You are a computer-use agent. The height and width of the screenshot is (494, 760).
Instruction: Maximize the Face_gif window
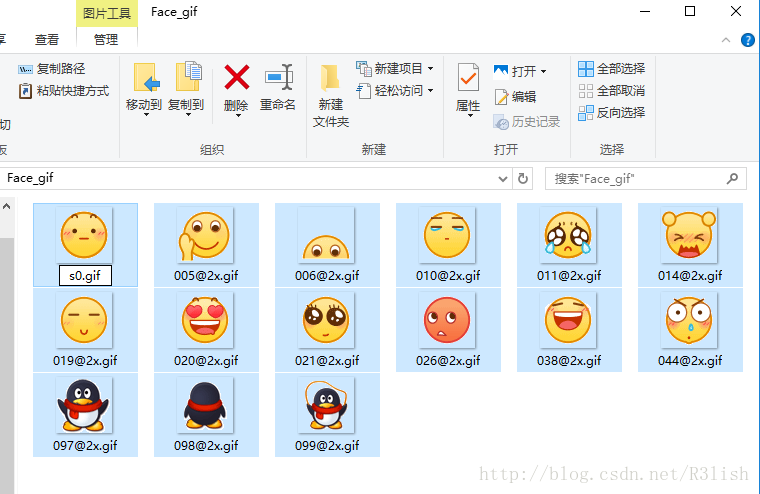click(690, 11)
